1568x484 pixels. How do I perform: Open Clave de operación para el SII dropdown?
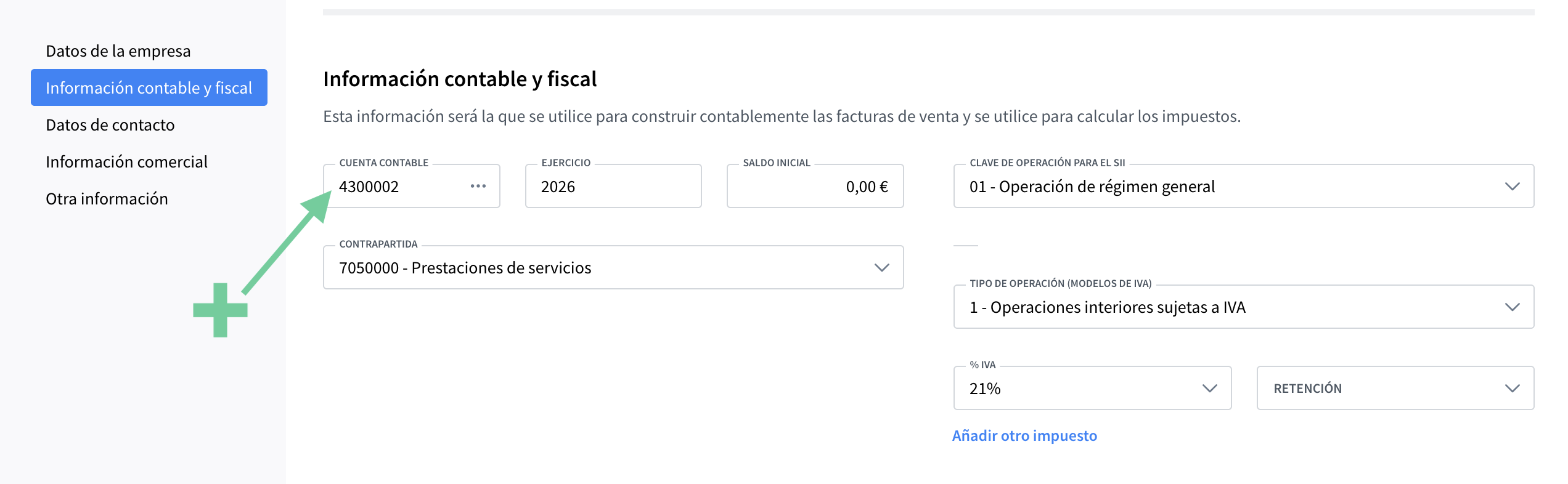(1244, 186)
